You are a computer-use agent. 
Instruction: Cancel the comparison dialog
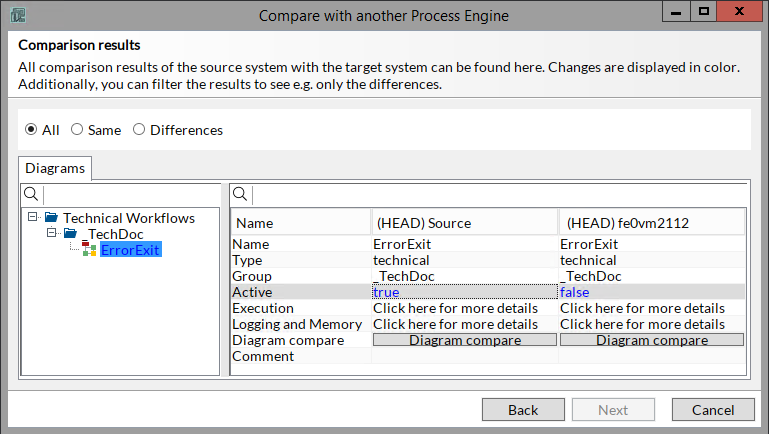(713, 410)
